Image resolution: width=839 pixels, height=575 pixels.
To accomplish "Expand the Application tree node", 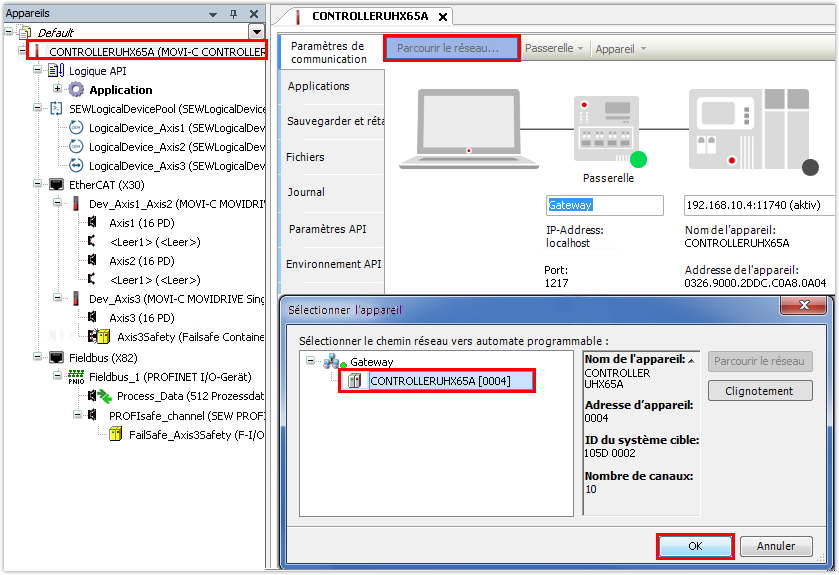I will (x=57, y=90).
